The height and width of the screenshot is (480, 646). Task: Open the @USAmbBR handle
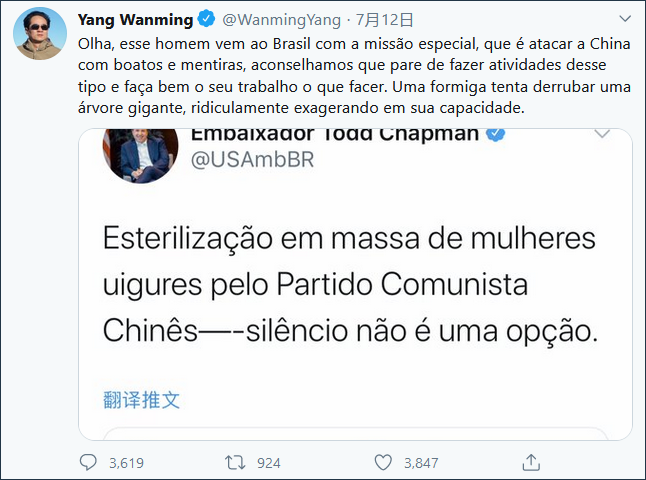click(x=252, y=160)
